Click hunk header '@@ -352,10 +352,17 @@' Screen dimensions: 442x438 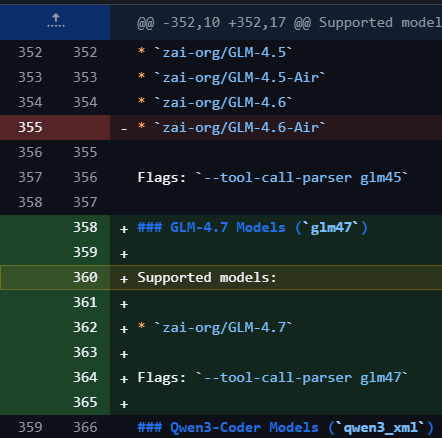[x=224, y=23]
